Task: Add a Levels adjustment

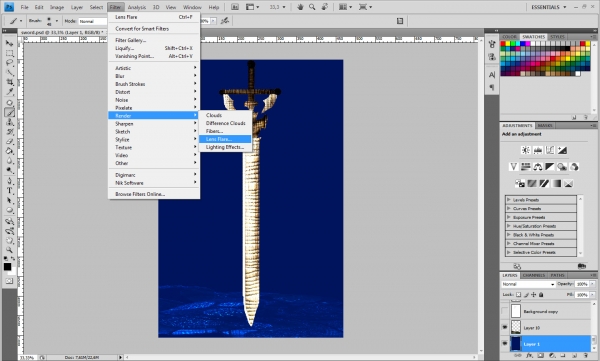Action: pyautogui.click(x=538, y=150)
